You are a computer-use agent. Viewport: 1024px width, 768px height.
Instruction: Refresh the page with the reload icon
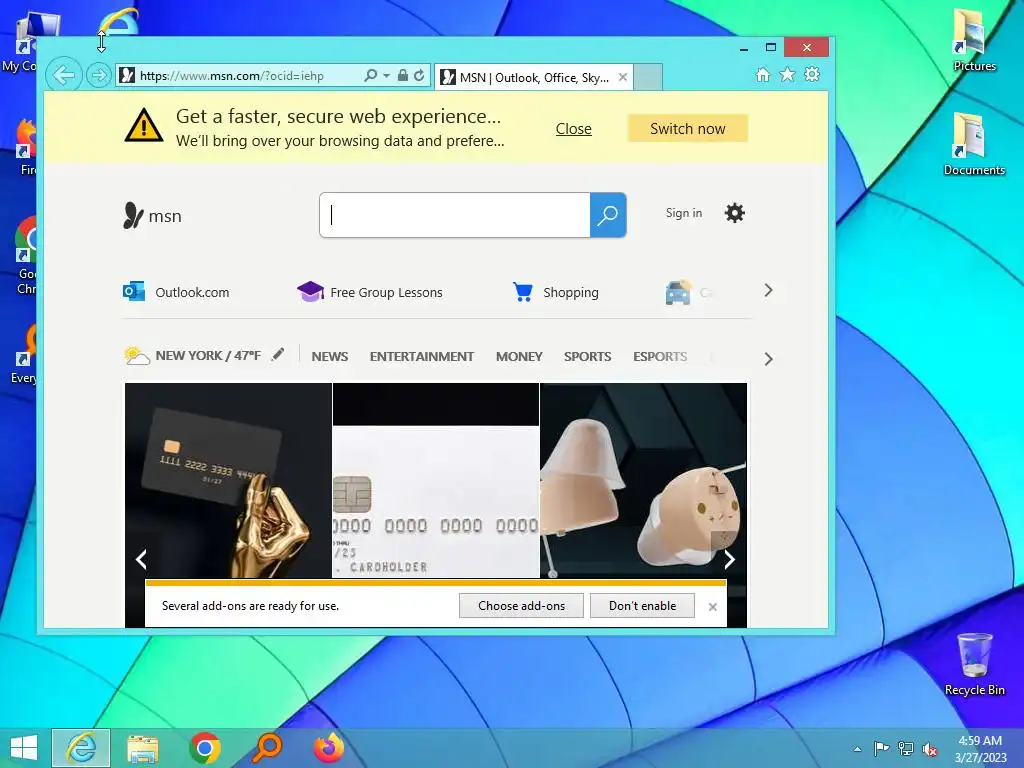point(419,76)
